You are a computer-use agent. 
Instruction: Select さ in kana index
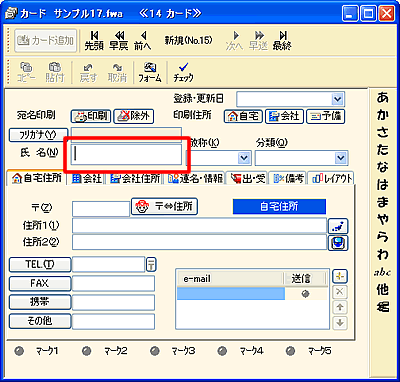coord(383,133)
